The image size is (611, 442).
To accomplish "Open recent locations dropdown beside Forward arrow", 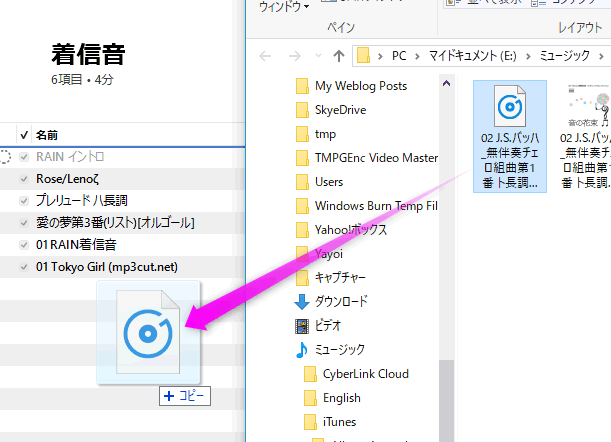I will pos(317,55).
